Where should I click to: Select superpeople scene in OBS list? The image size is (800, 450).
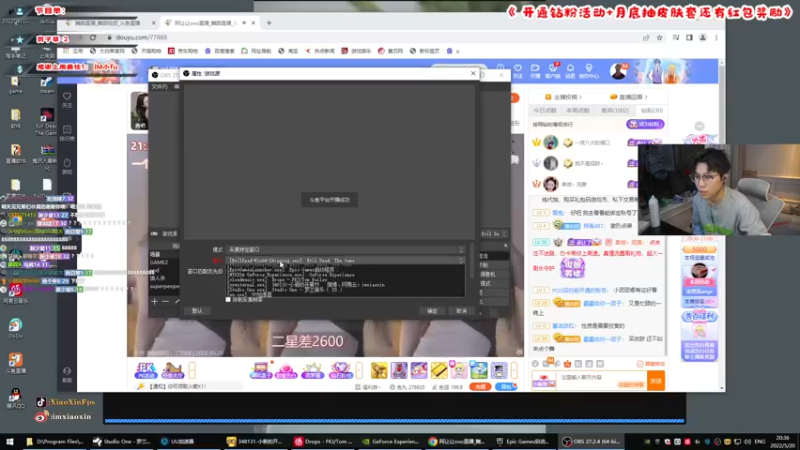coord(164,286)
